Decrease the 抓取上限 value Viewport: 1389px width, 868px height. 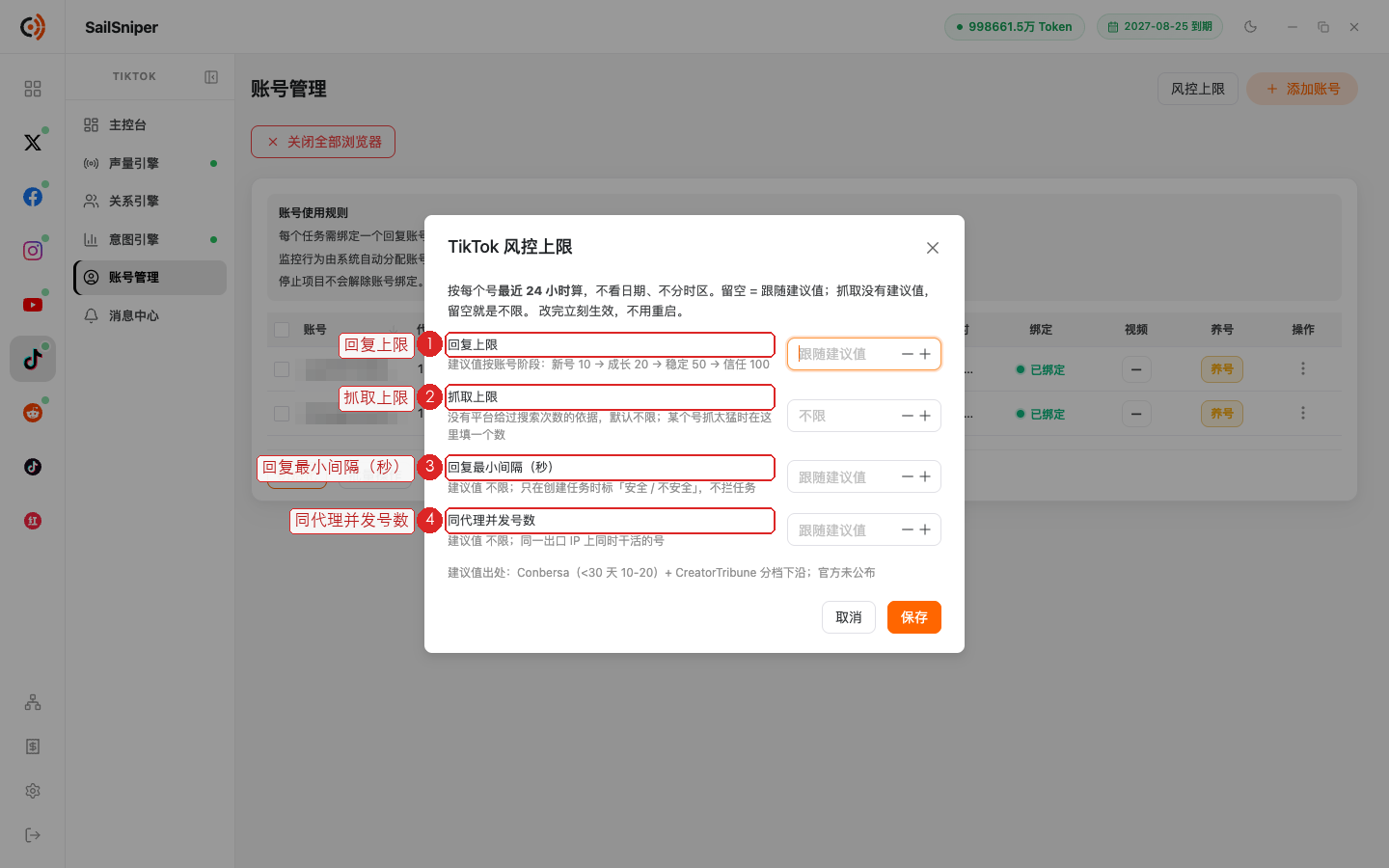pos(908,416)
